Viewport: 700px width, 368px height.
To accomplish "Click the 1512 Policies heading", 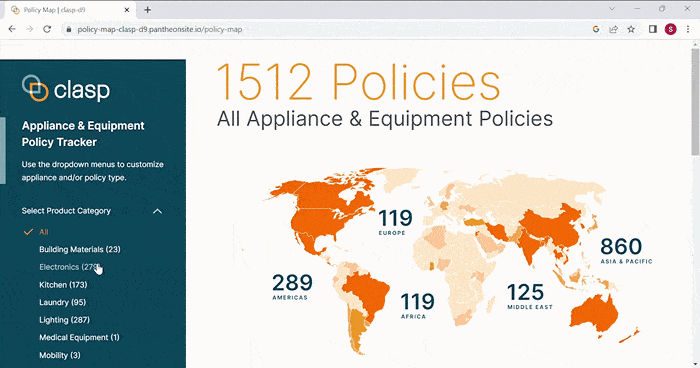I will click(x=358, y=82).
